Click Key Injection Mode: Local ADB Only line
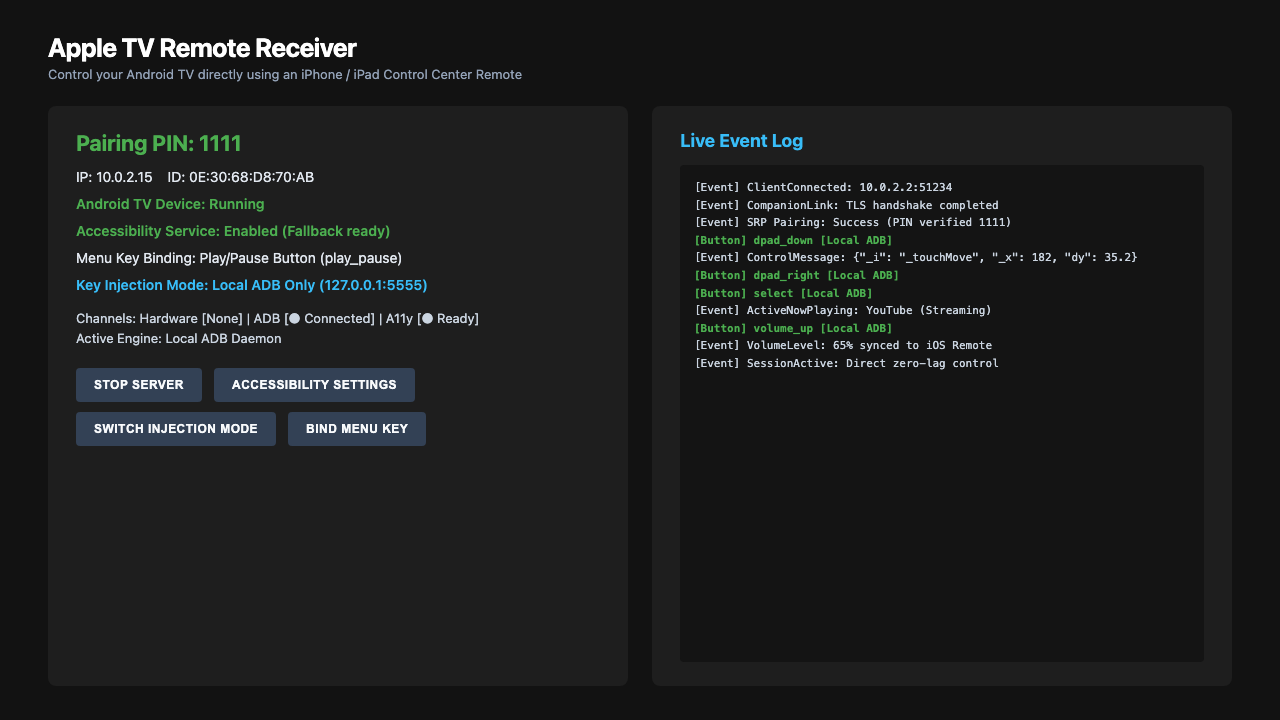 [252, 285]
